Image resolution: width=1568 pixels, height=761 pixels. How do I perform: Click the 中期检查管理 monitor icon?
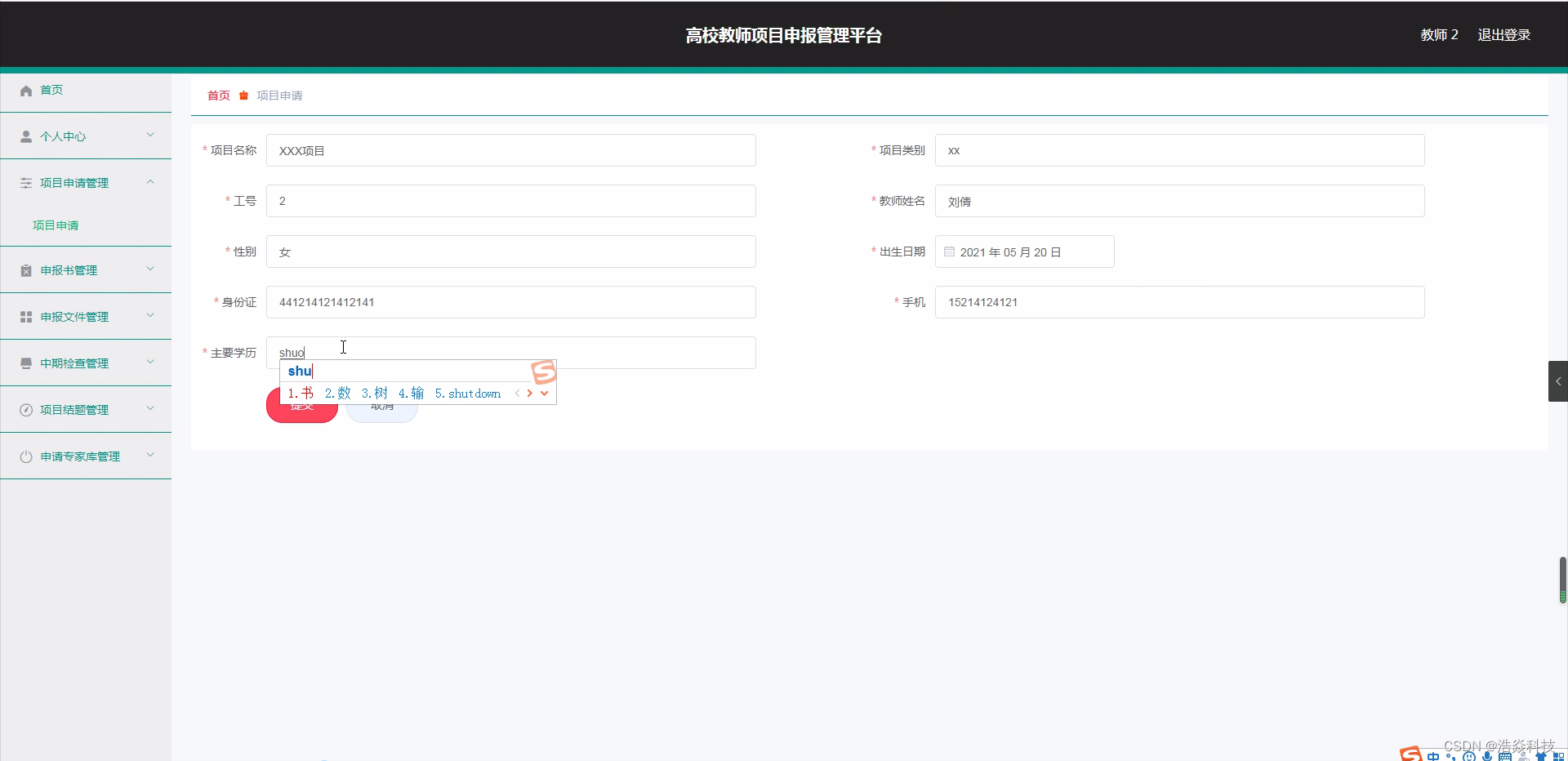point(25,363)
